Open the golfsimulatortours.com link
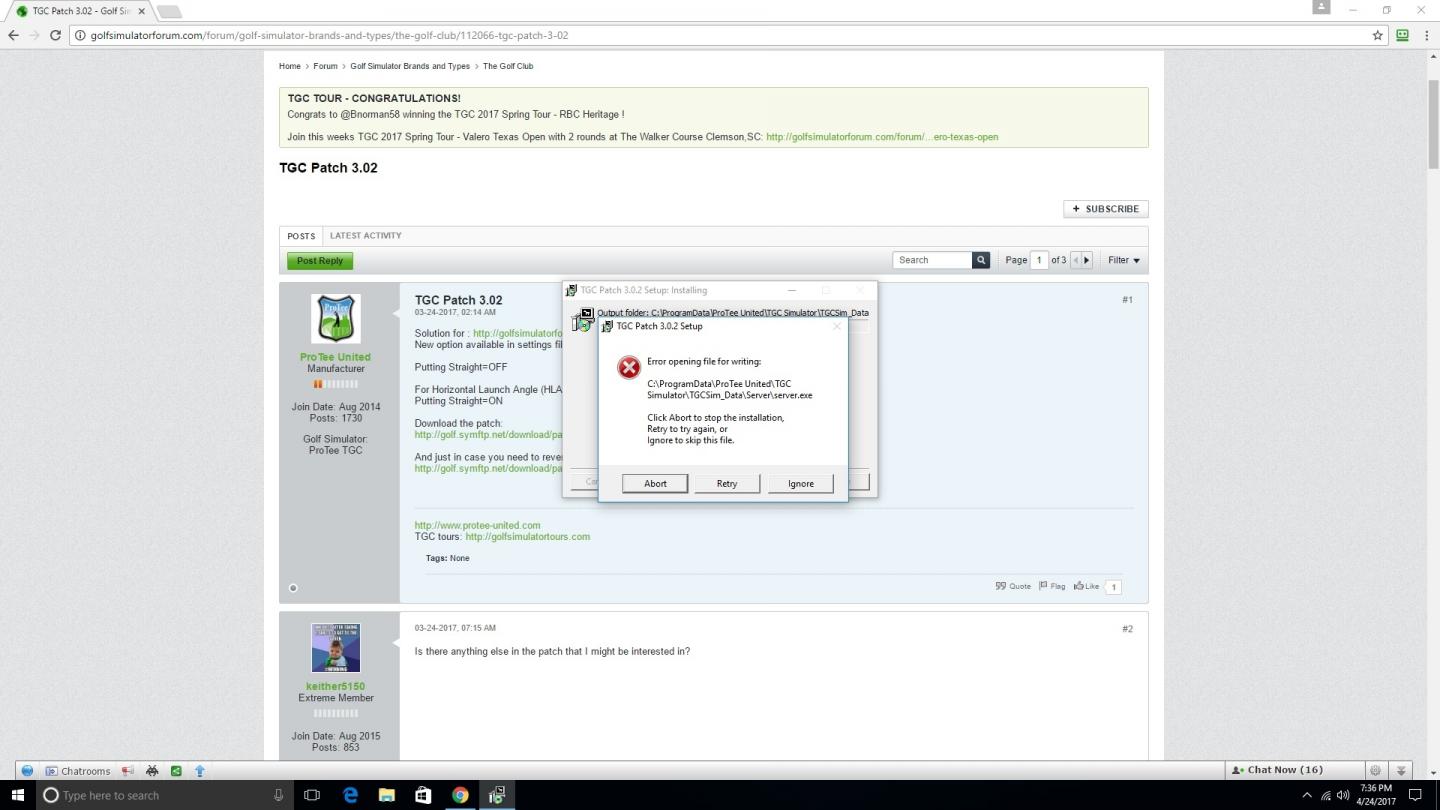1440x810 pixels. click(x=528, y=536)
